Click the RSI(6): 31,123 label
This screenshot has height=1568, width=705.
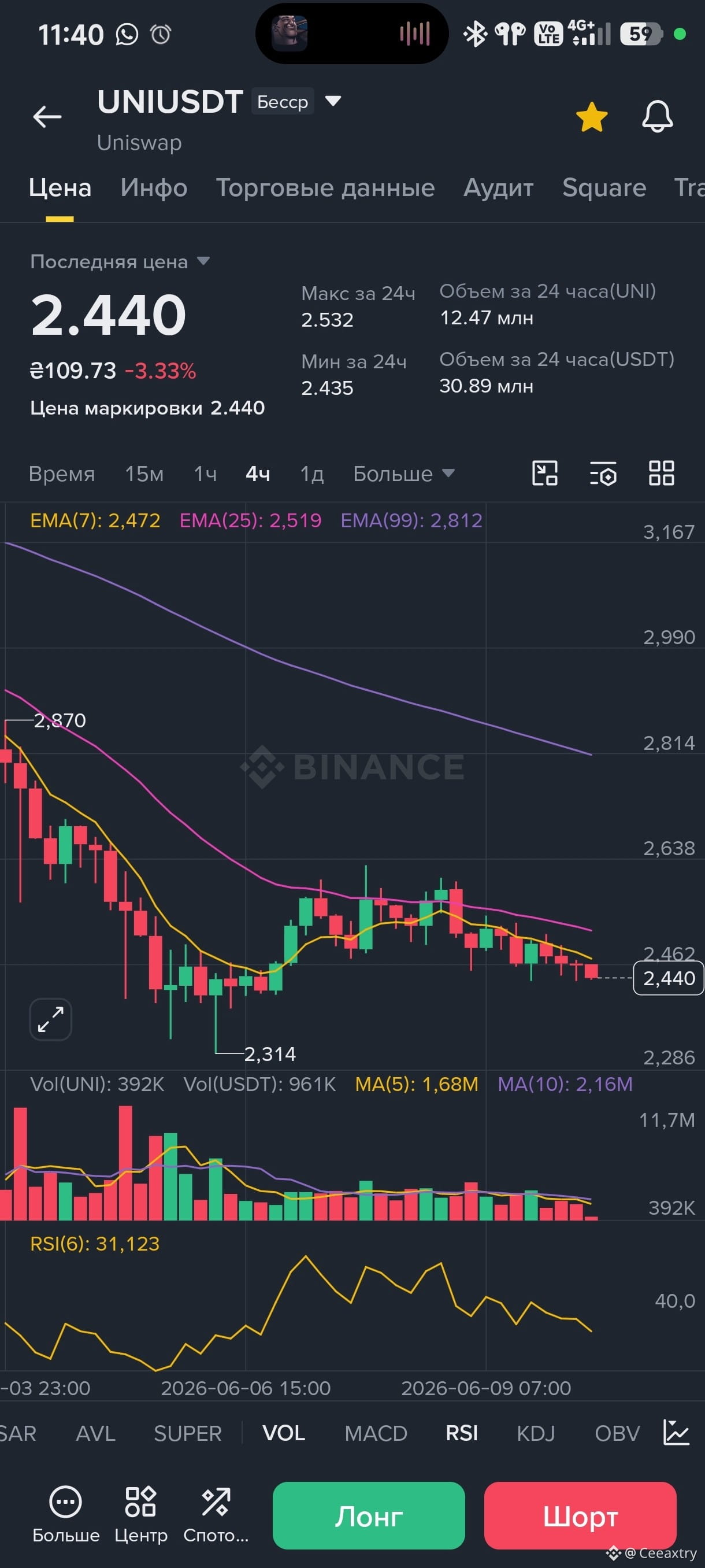[x=95, y=1244]
